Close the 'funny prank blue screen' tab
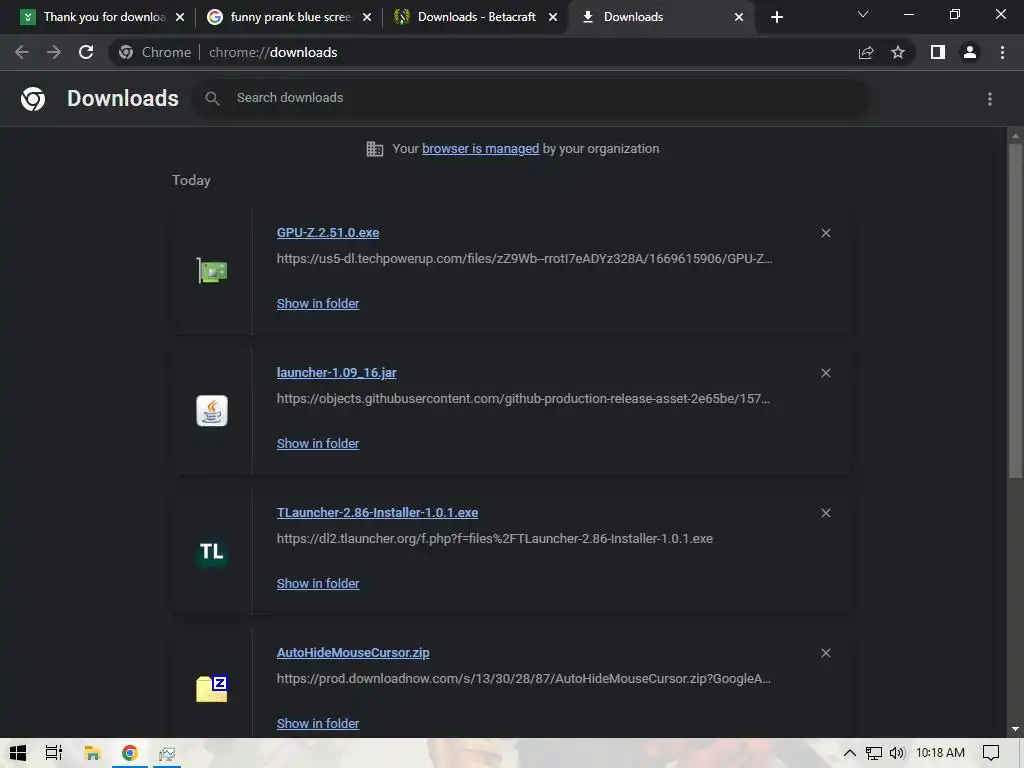Screen dimensions: 1024x768 (x=366, y=17)
